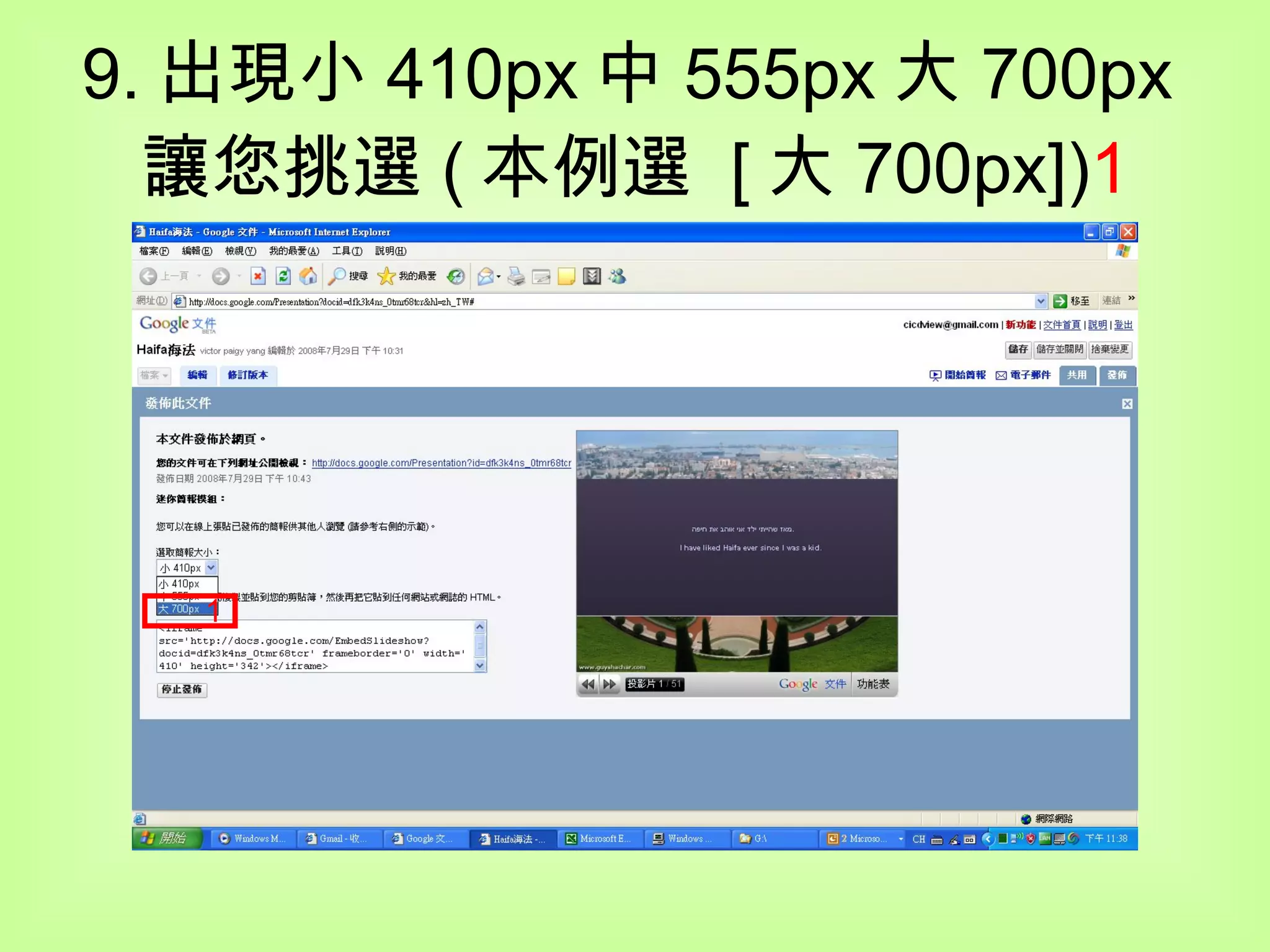Click the 儲存 button
Screen dimensions: 1270x952
click(x=1018, y=350)
